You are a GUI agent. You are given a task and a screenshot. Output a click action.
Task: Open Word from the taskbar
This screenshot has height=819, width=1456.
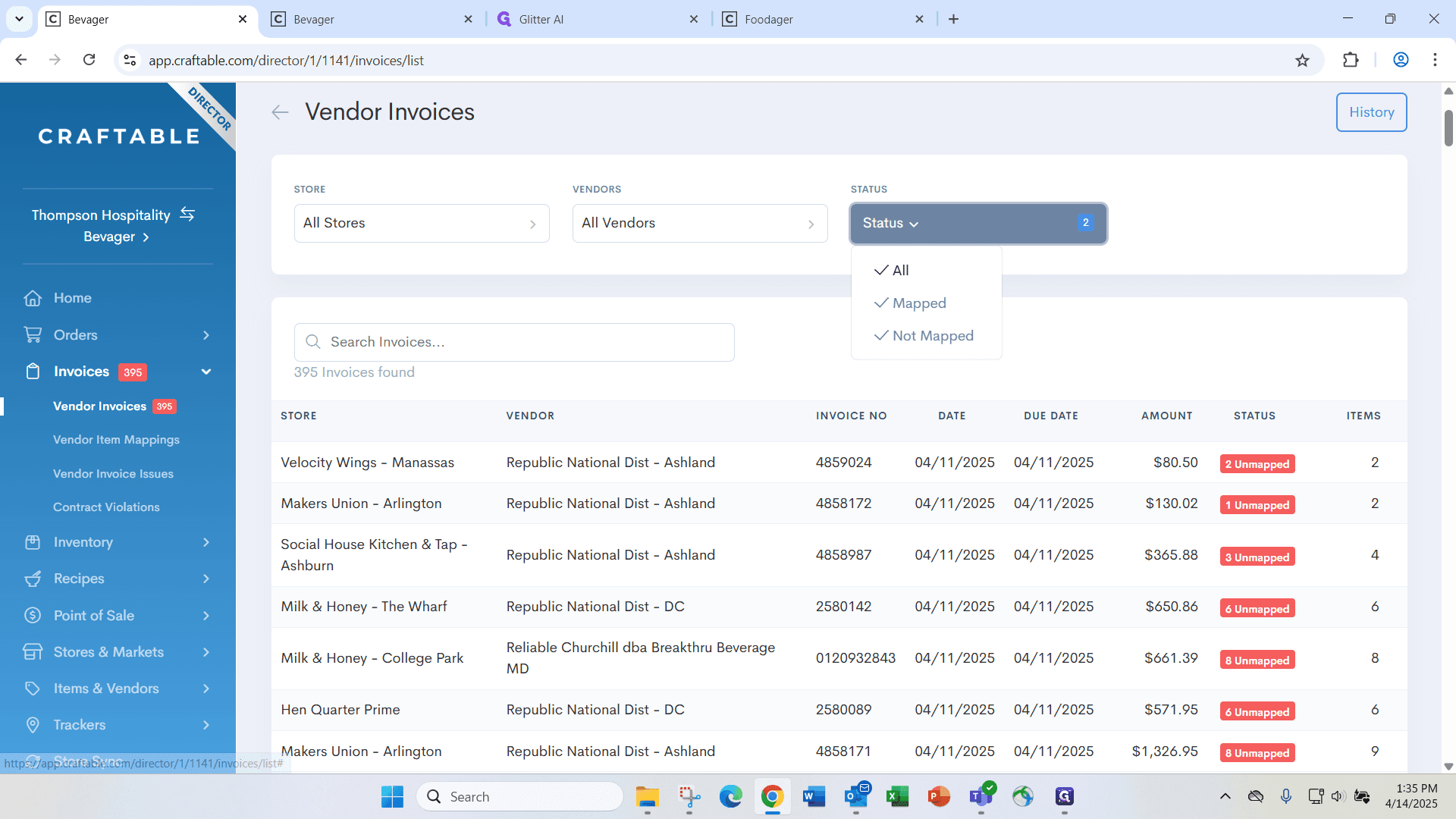814,797
